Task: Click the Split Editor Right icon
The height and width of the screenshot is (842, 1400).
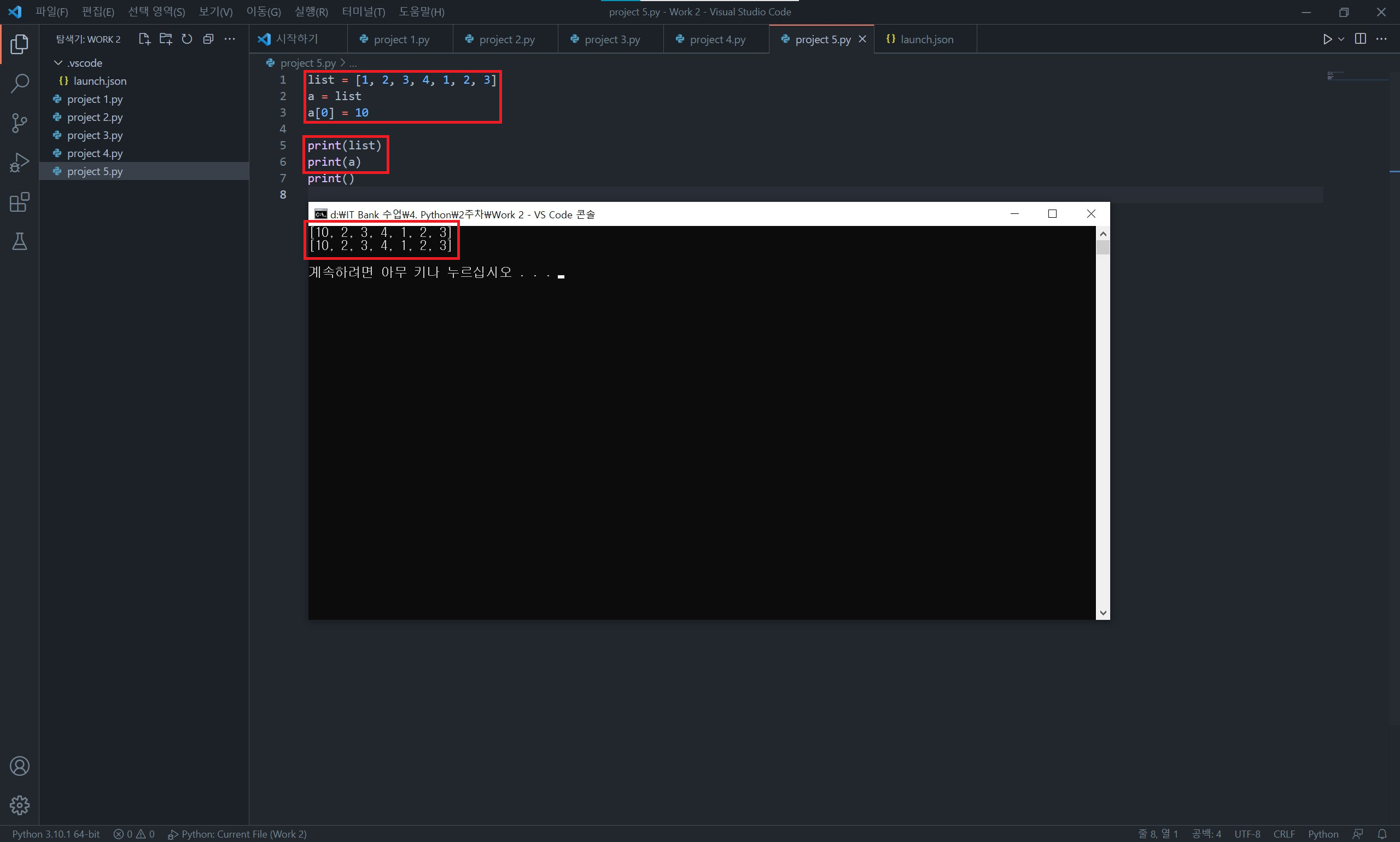Action: point(1360,39)
